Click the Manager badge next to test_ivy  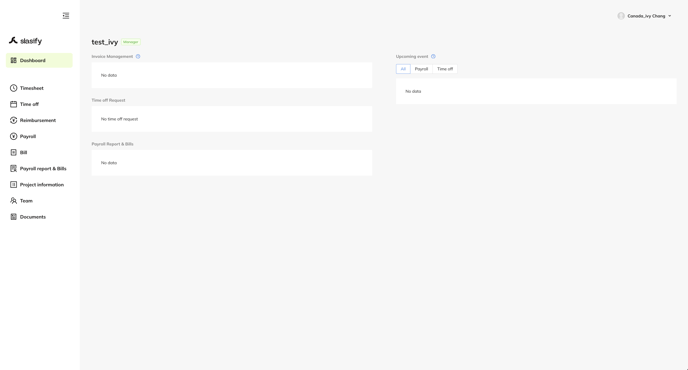coord(131,42)
